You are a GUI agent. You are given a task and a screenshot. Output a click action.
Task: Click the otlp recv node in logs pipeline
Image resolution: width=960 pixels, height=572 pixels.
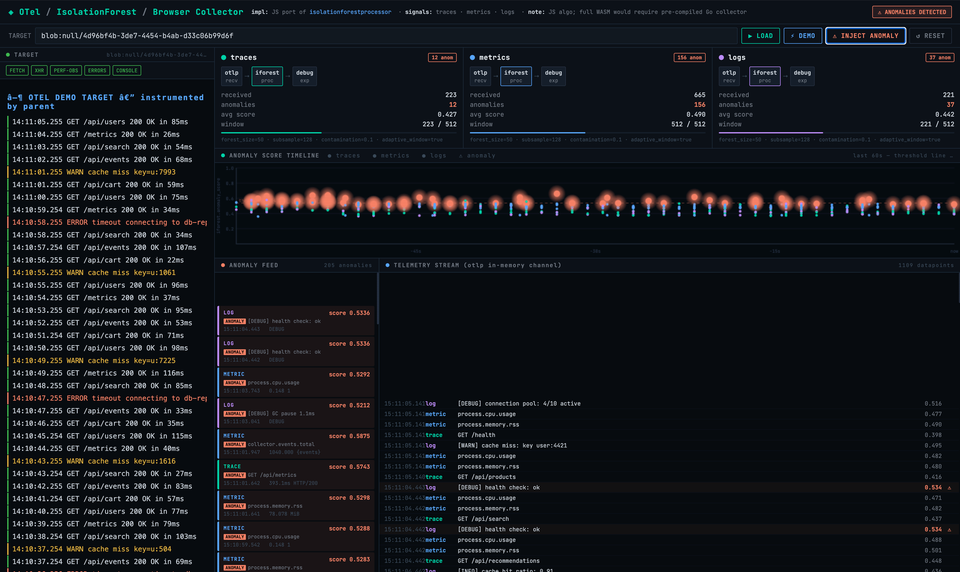tap(729, 76)
